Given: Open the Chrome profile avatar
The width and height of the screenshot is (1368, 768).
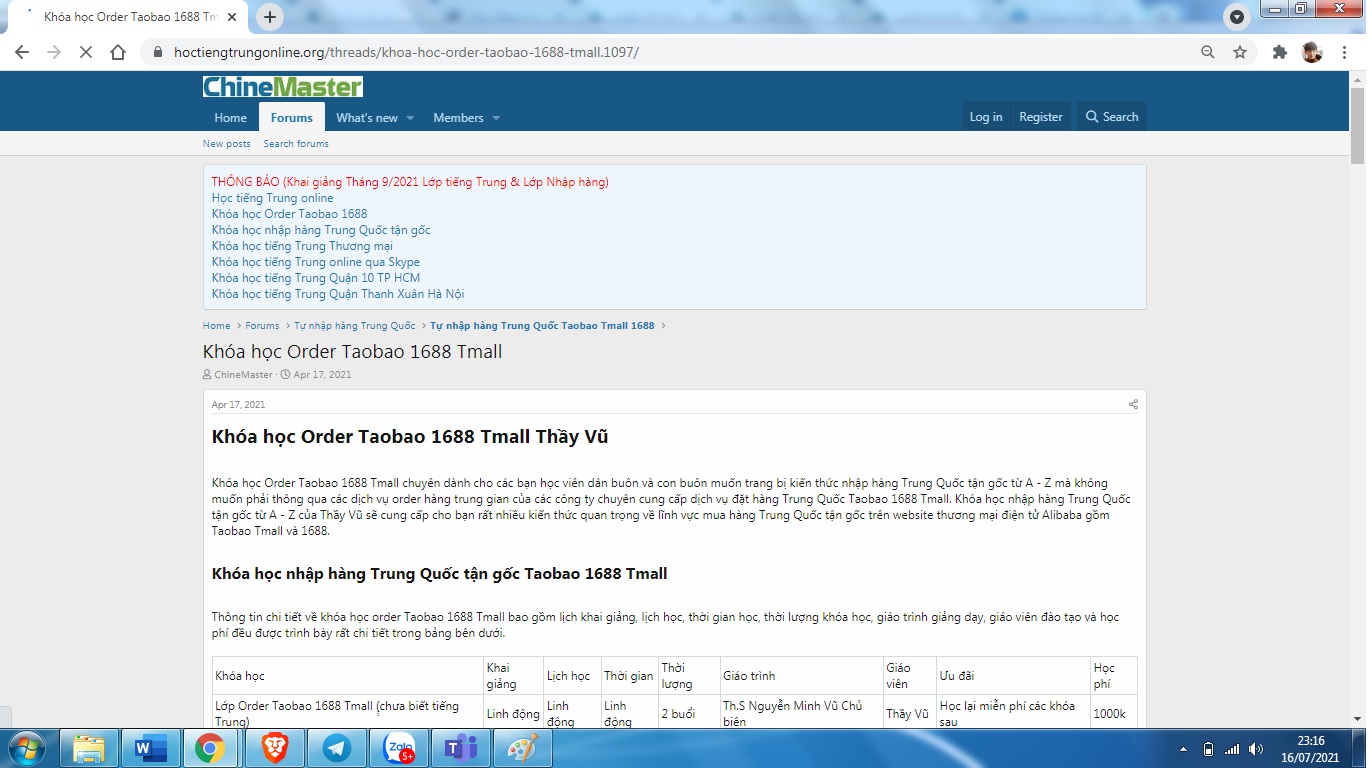Looking at the screenshot, I should click(1312, 52).
